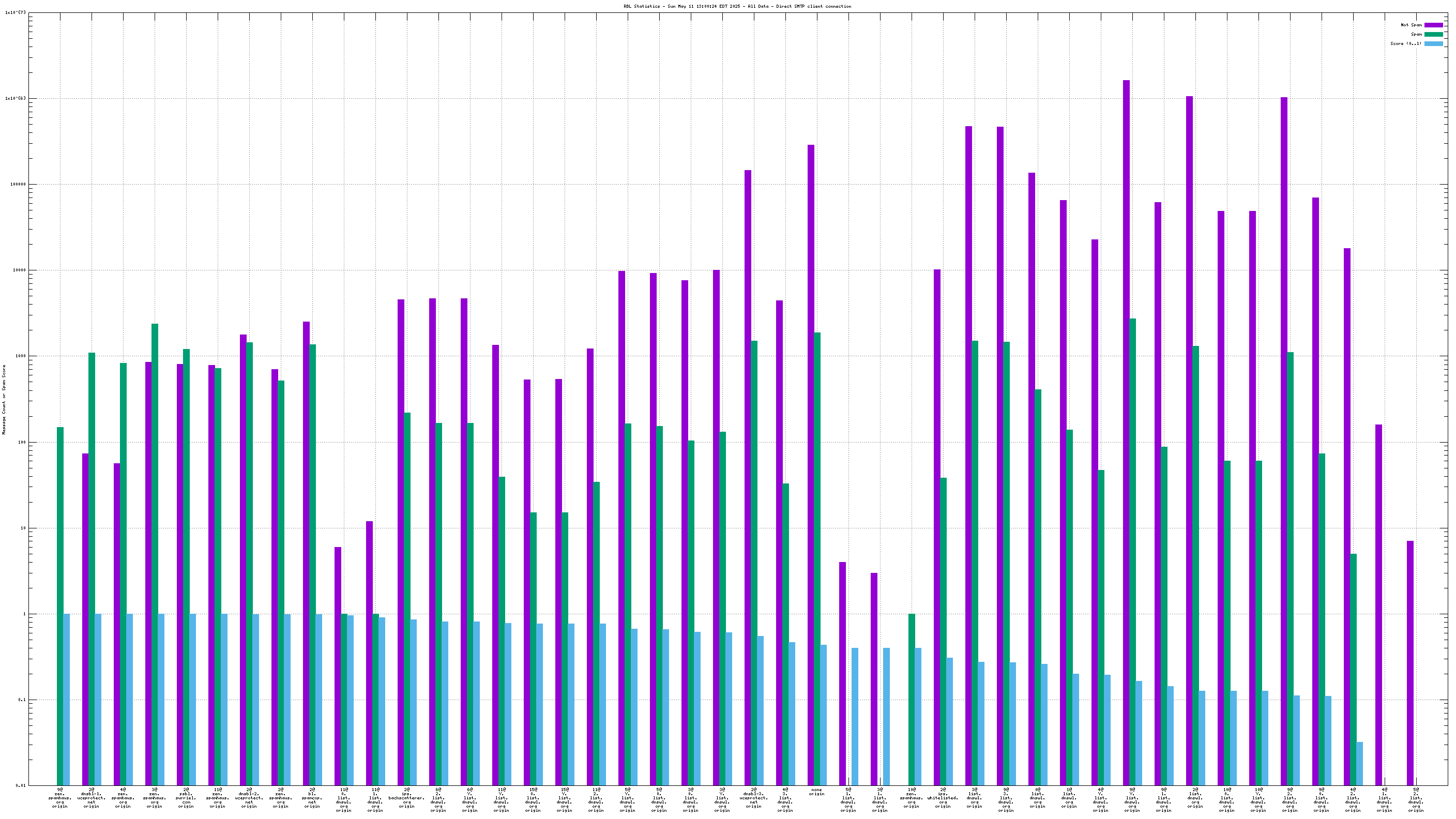Click the 'psbl.surriel.com origin' x-axis label

(186, 797)
